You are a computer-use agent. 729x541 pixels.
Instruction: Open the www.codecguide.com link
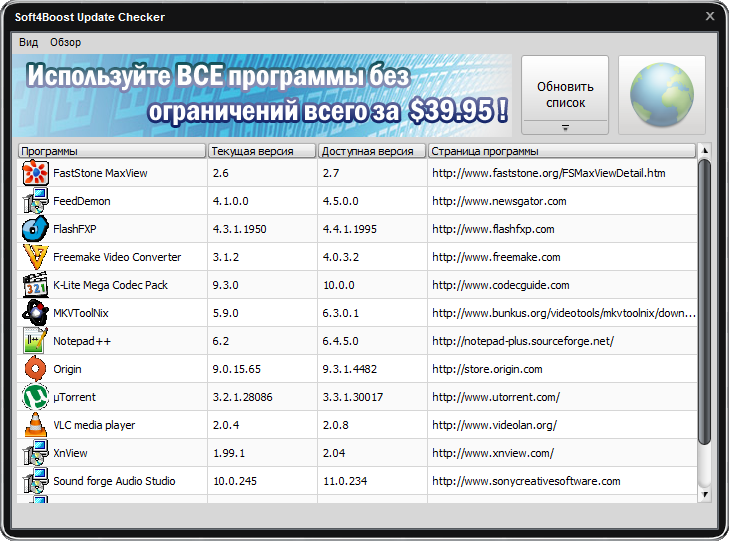tap(501, 285)
